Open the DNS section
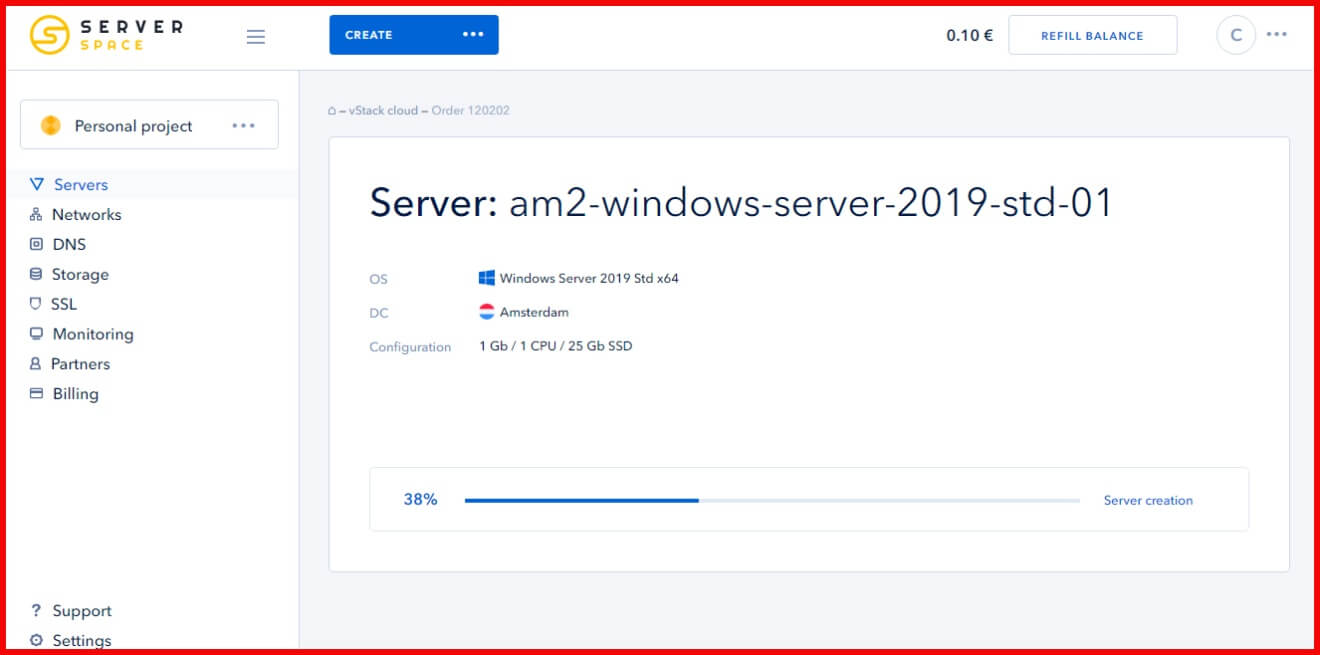Viewport: 1320px width, 655px height. pyautogui.click(x=69, y=244)
